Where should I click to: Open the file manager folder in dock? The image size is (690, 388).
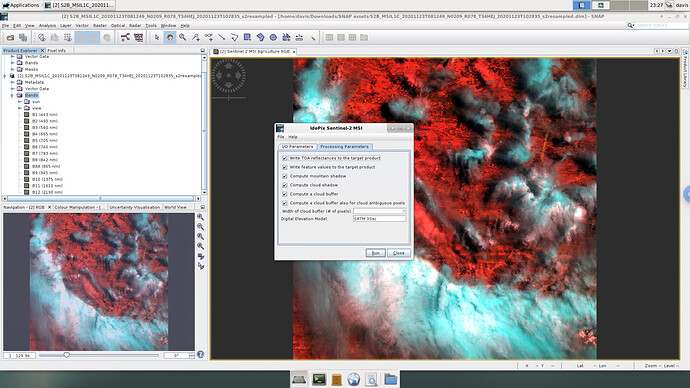click(x=390, y=379)
